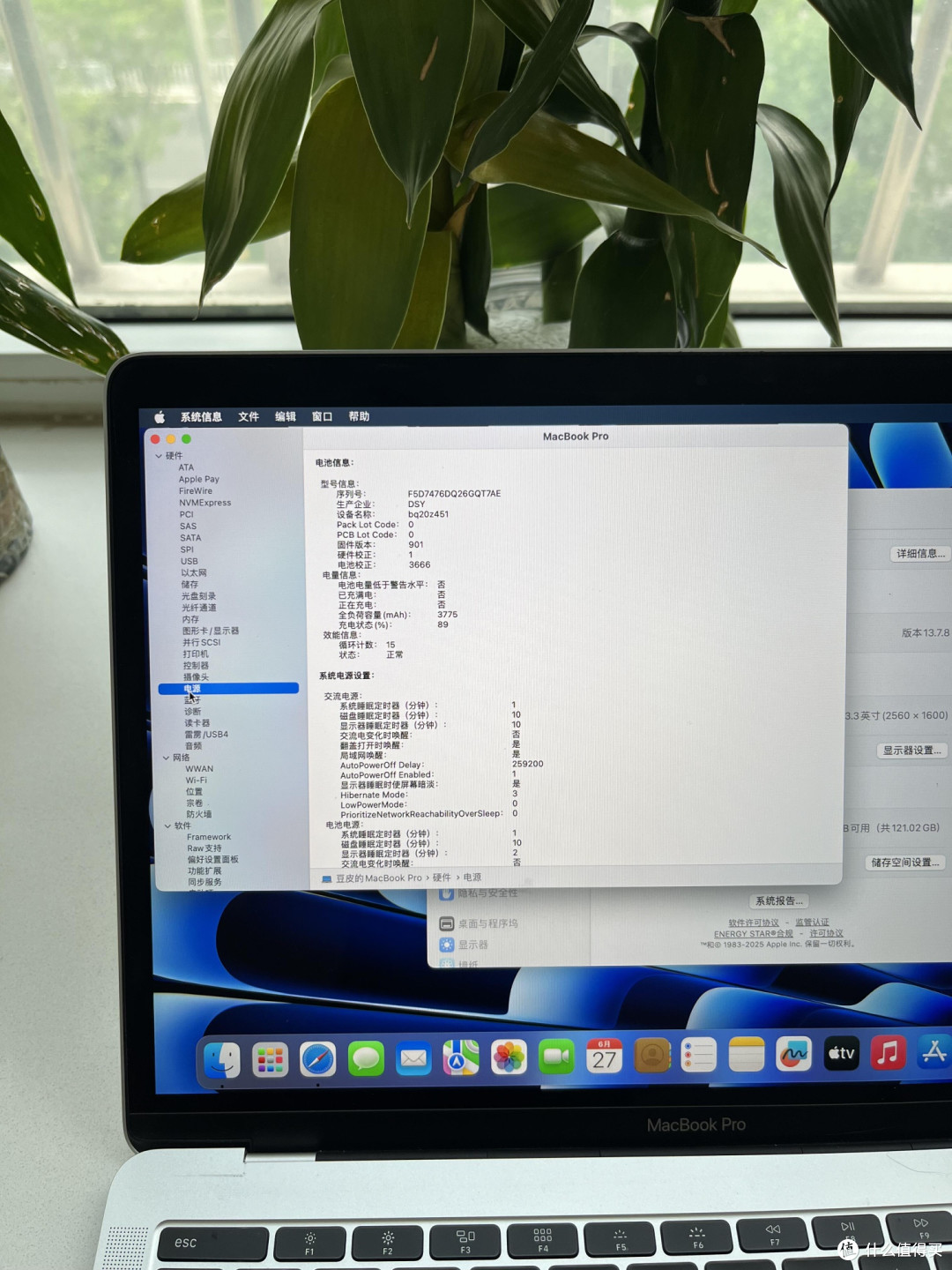Collapse the 软件 section in sidebar
The height and width of the screenshot is (1270, 952).
pos(167,825)
